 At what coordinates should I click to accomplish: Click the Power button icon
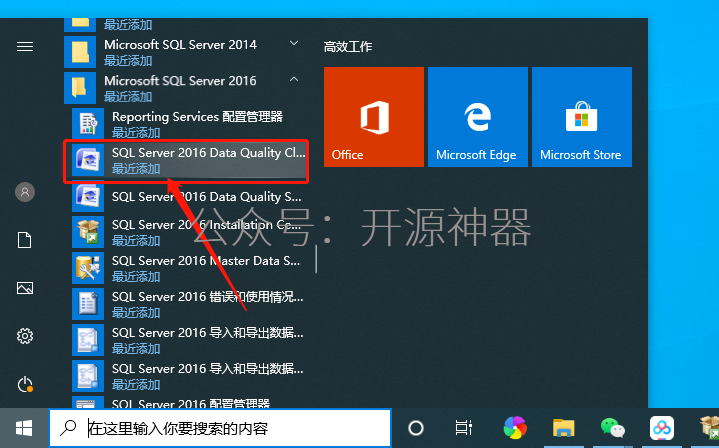click(25, 384)
